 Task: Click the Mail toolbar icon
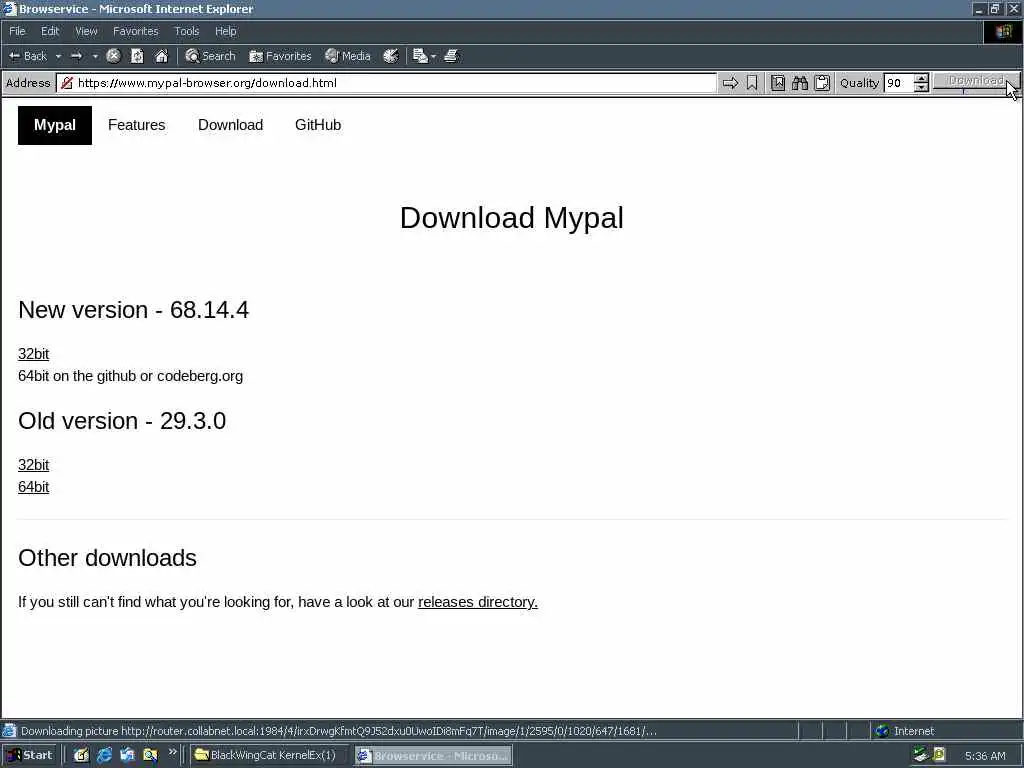[420, 56]
